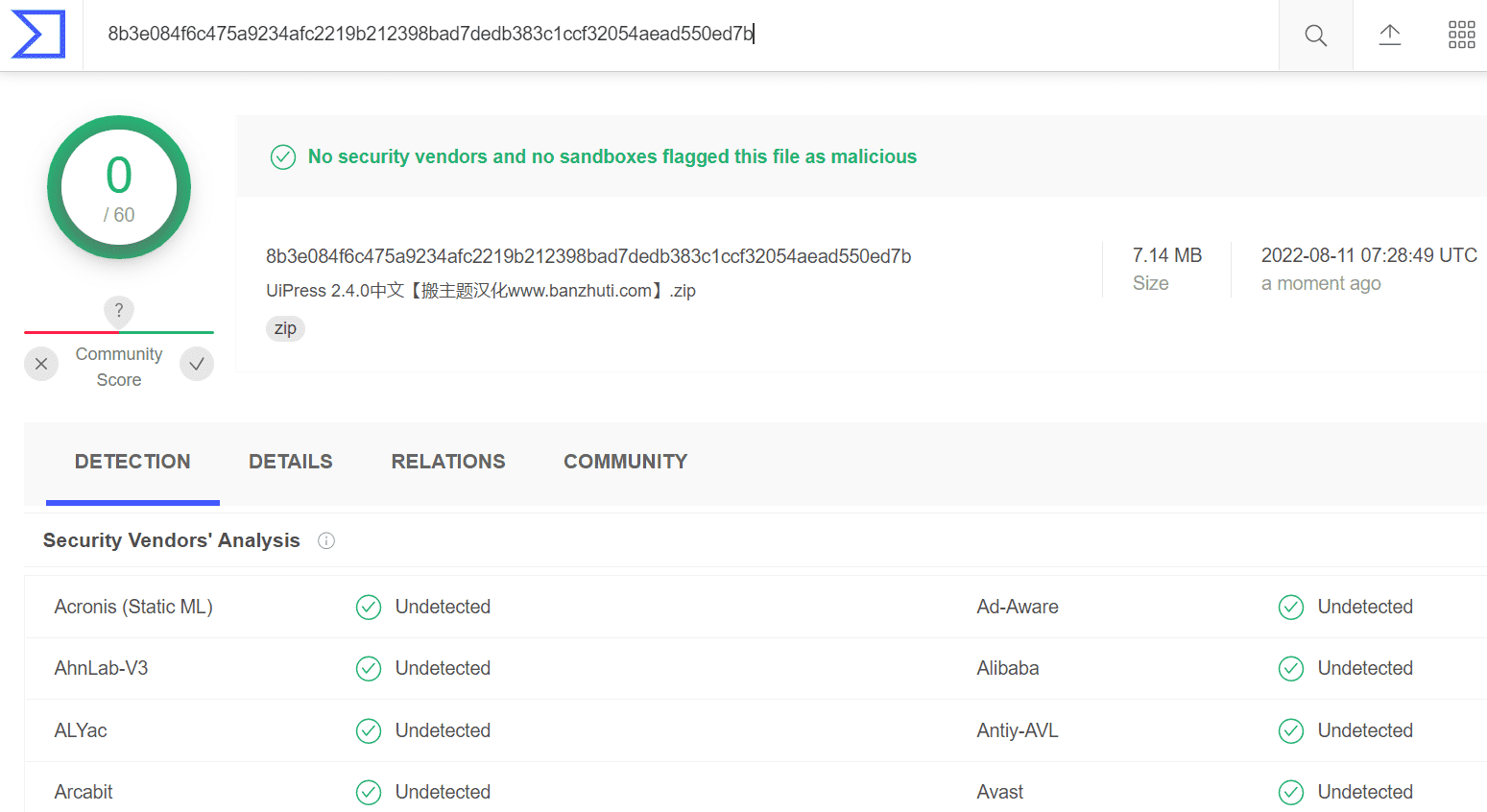Select the DETECTION tab
The width and height of the screenshot is (1487, 812).
[x=132, y=462]
